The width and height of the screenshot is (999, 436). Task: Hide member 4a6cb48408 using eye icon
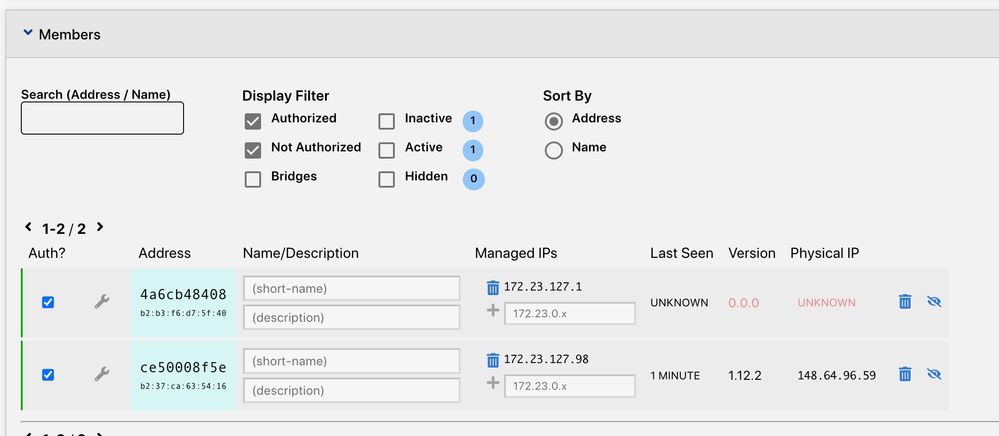[x=935, y=301]
